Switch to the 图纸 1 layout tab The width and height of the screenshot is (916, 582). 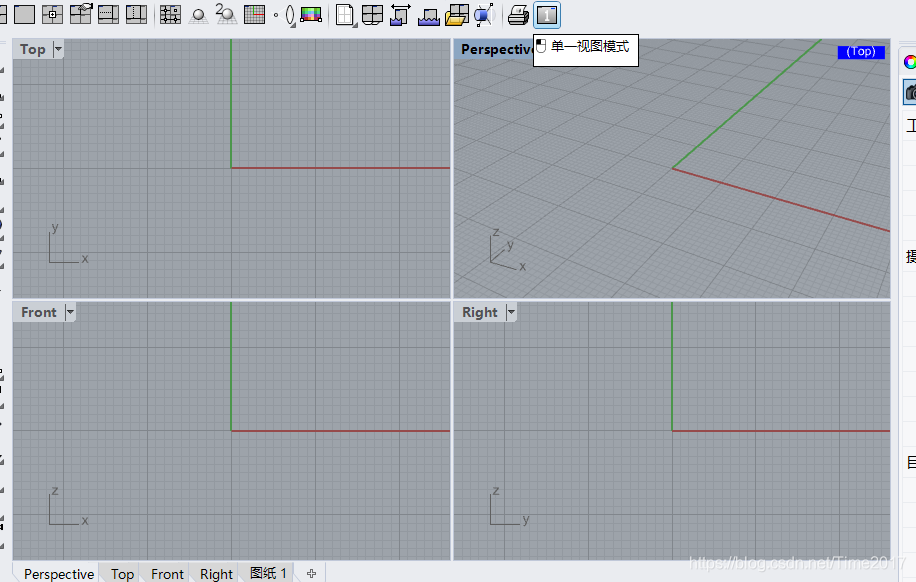click(x=268, y=573)
